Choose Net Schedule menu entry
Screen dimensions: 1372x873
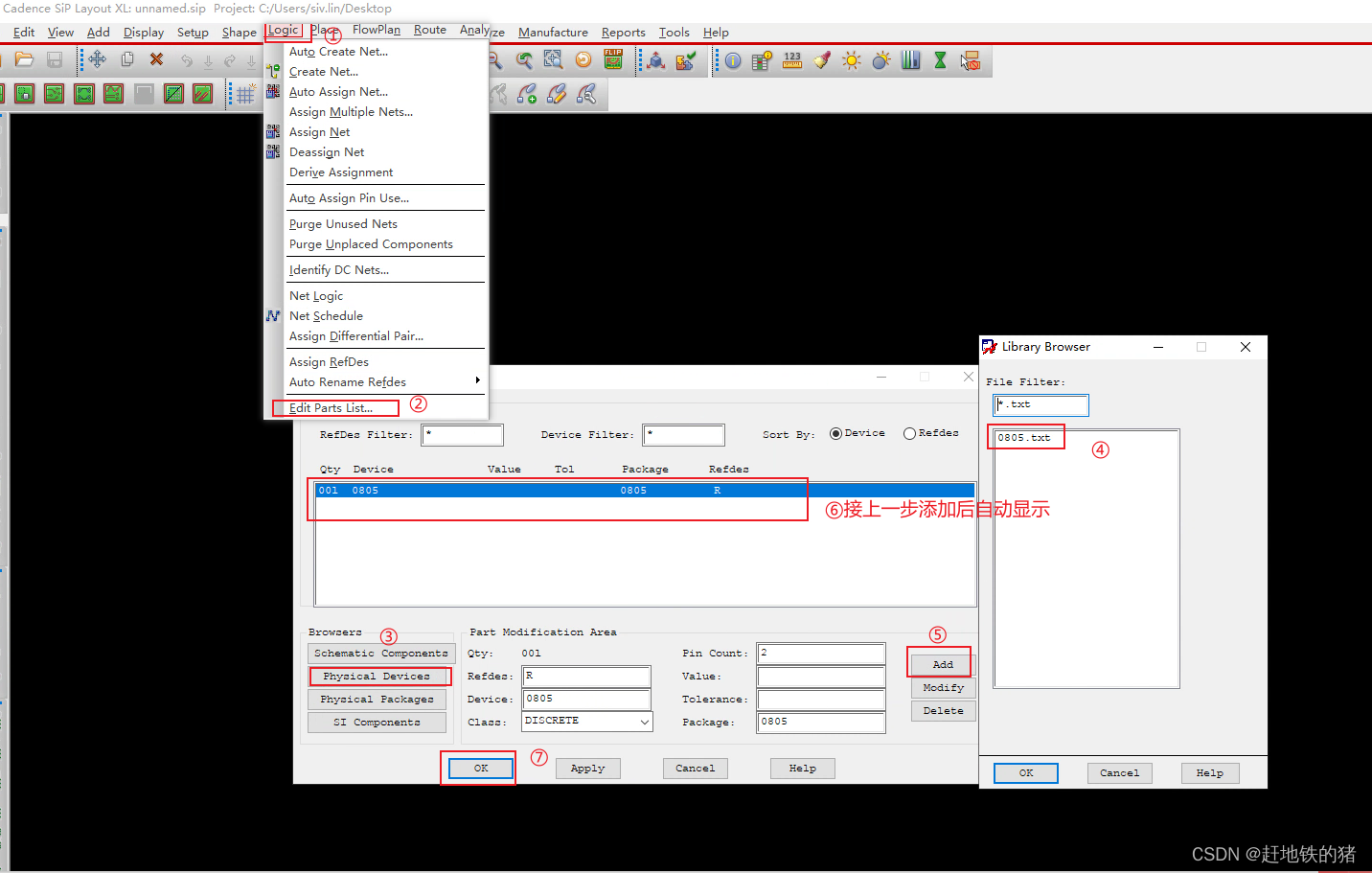click(326, 316)
